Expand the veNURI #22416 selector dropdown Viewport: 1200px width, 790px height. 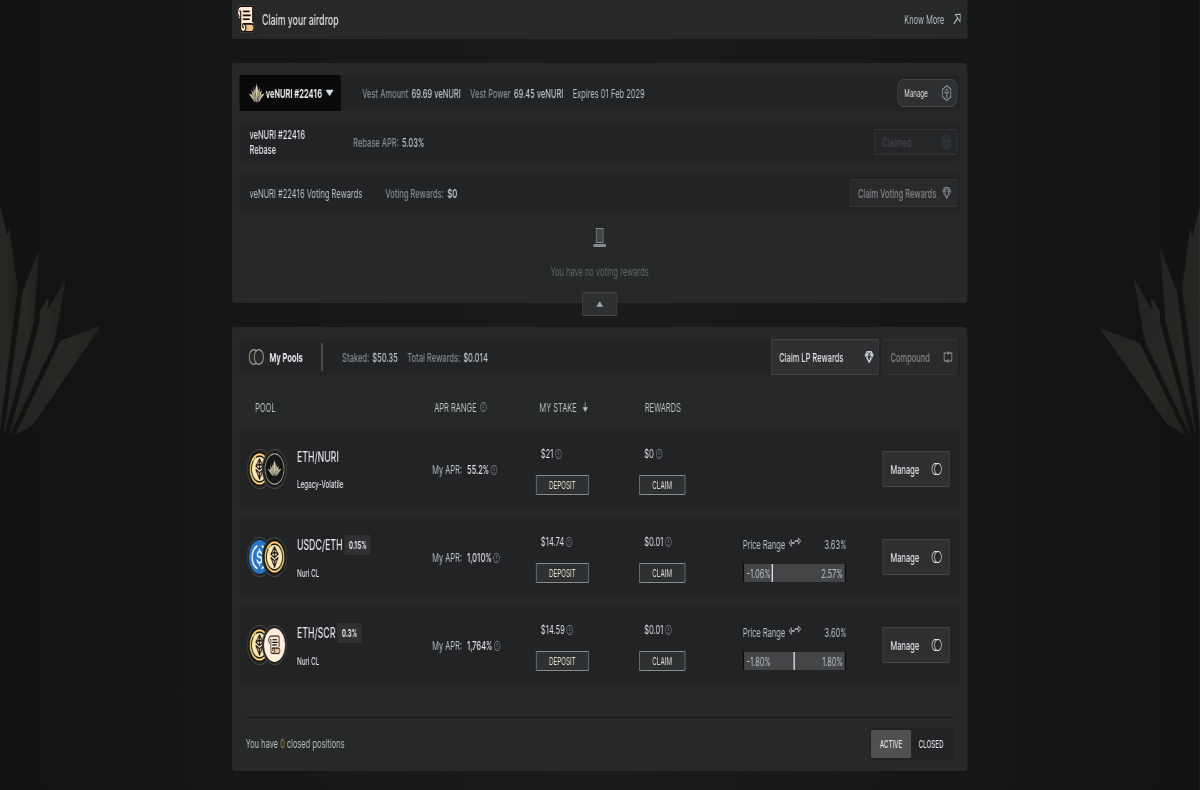click(290, 93)
